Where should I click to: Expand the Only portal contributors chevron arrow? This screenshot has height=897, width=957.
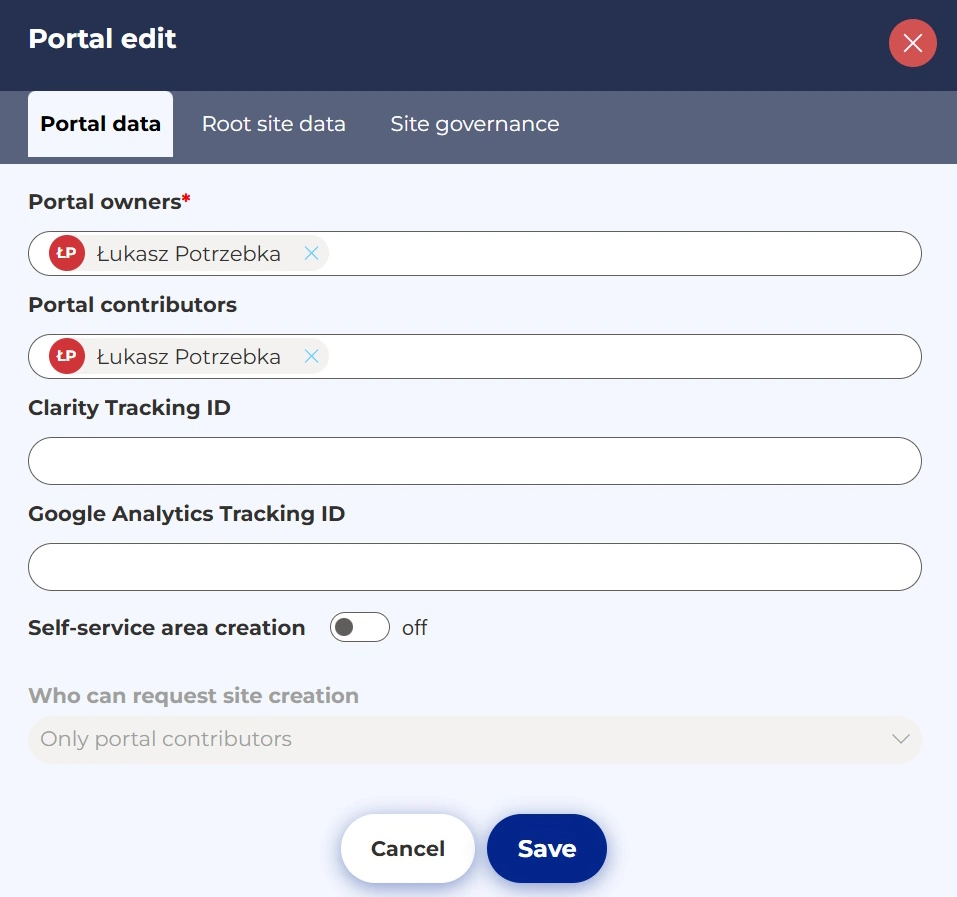coord(900,740)
